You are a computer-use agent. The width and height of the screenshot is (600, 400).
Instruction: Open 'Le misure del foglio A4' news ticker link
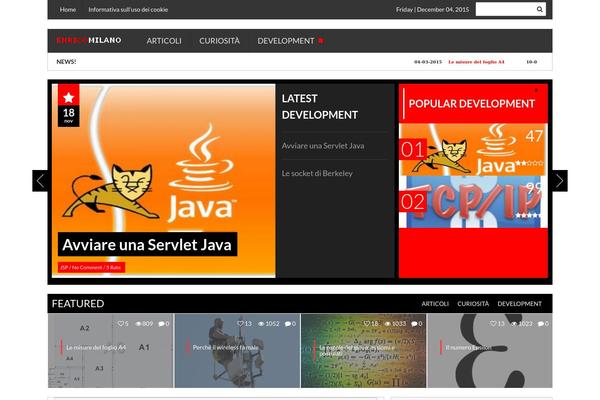(x=476, y=62)
